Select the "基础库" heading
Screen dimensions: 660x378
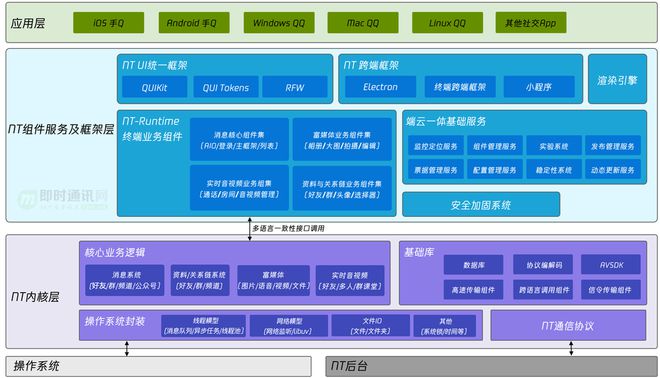[419, 252]
